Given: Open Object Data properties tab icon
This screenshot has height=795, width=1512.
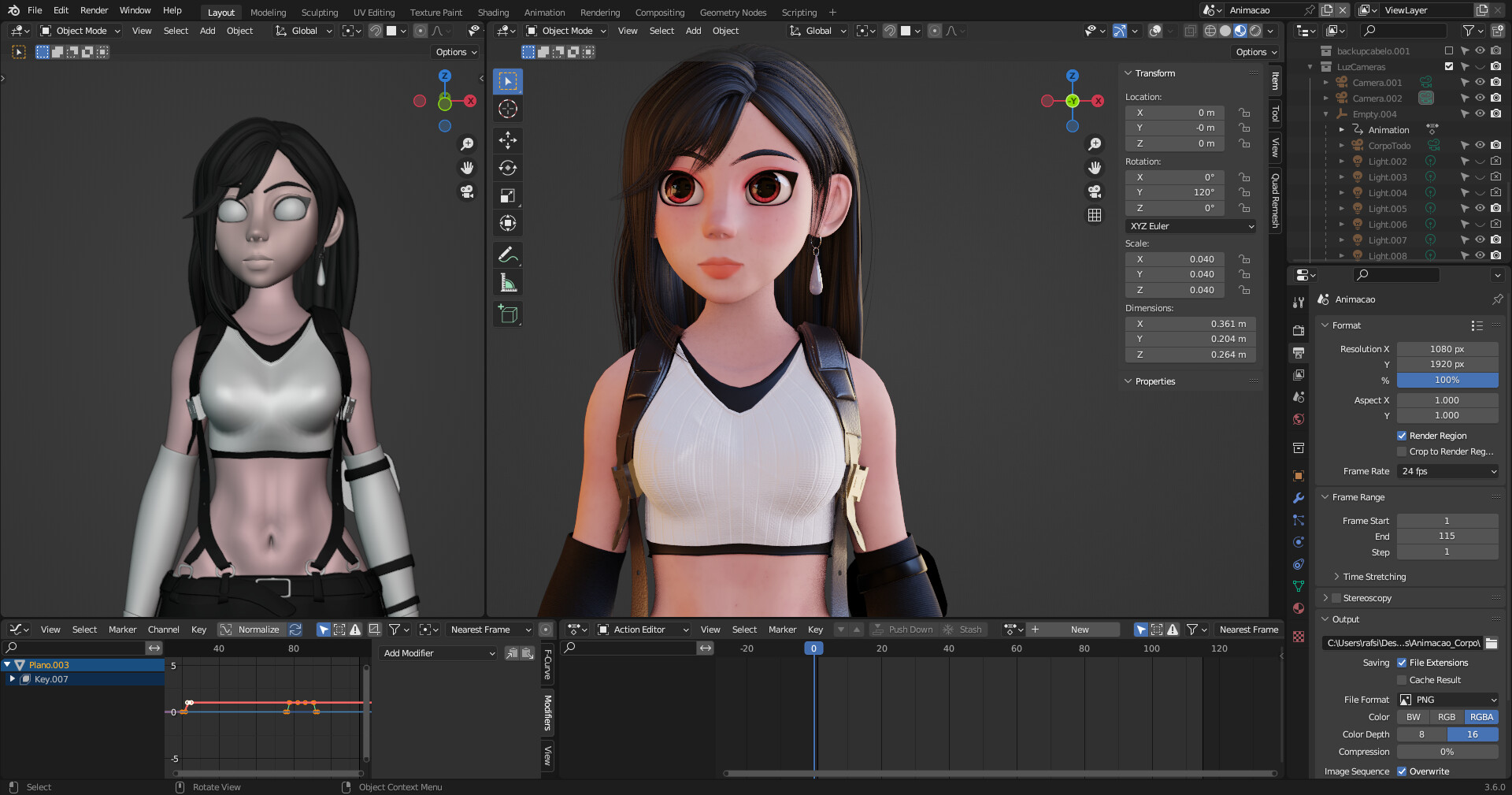Looking at the screenshot, I should point(1299,586).
